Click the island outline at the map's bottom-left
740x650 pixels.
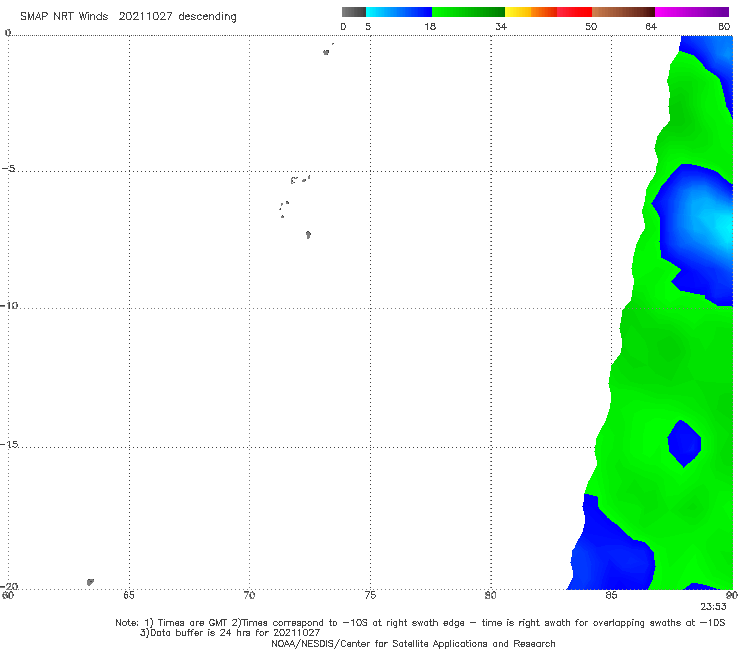coord(90,582)
